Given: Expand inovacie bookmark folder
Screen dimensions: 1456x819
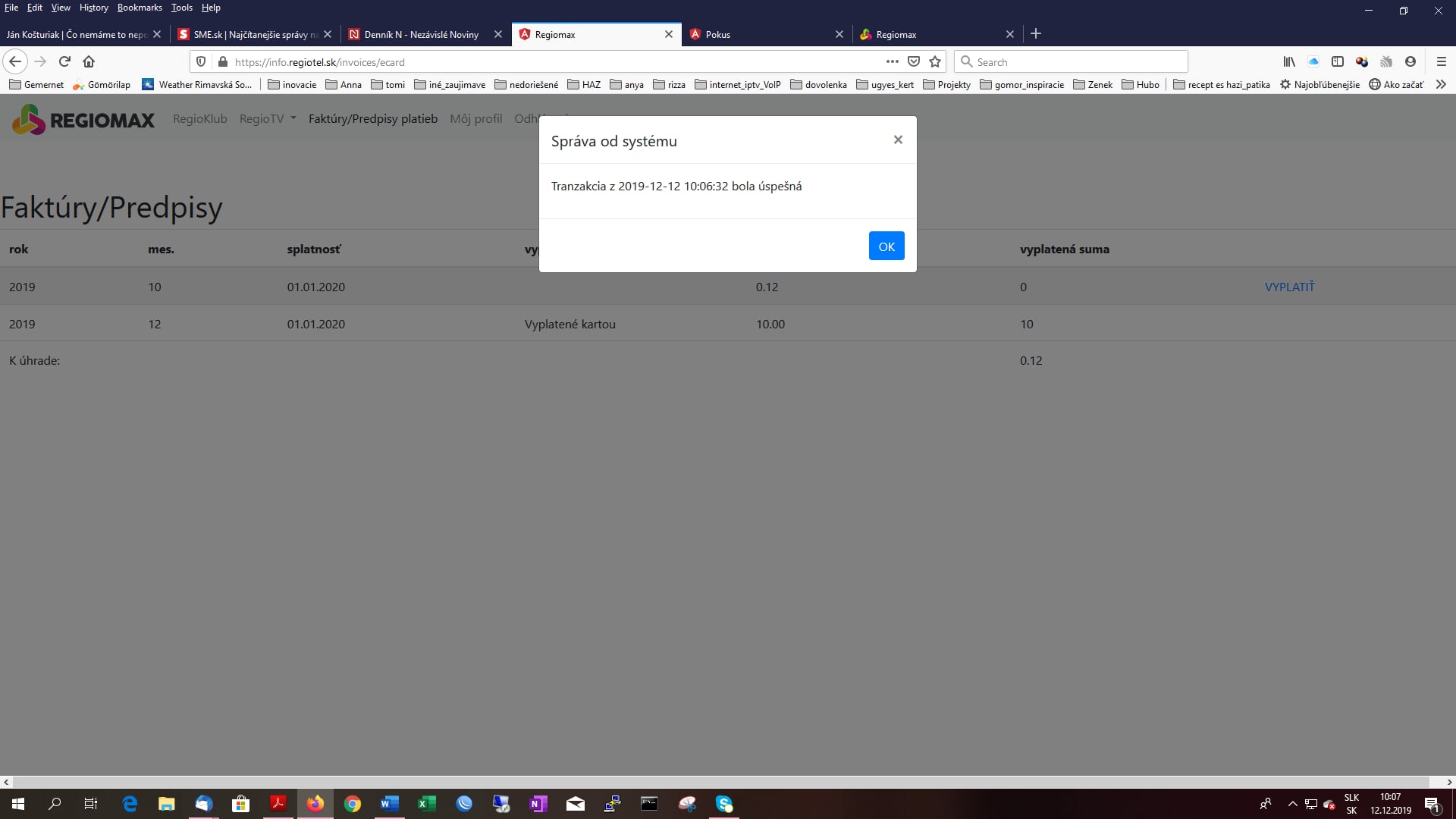Looking at the screenshot, I should point(292,84).
